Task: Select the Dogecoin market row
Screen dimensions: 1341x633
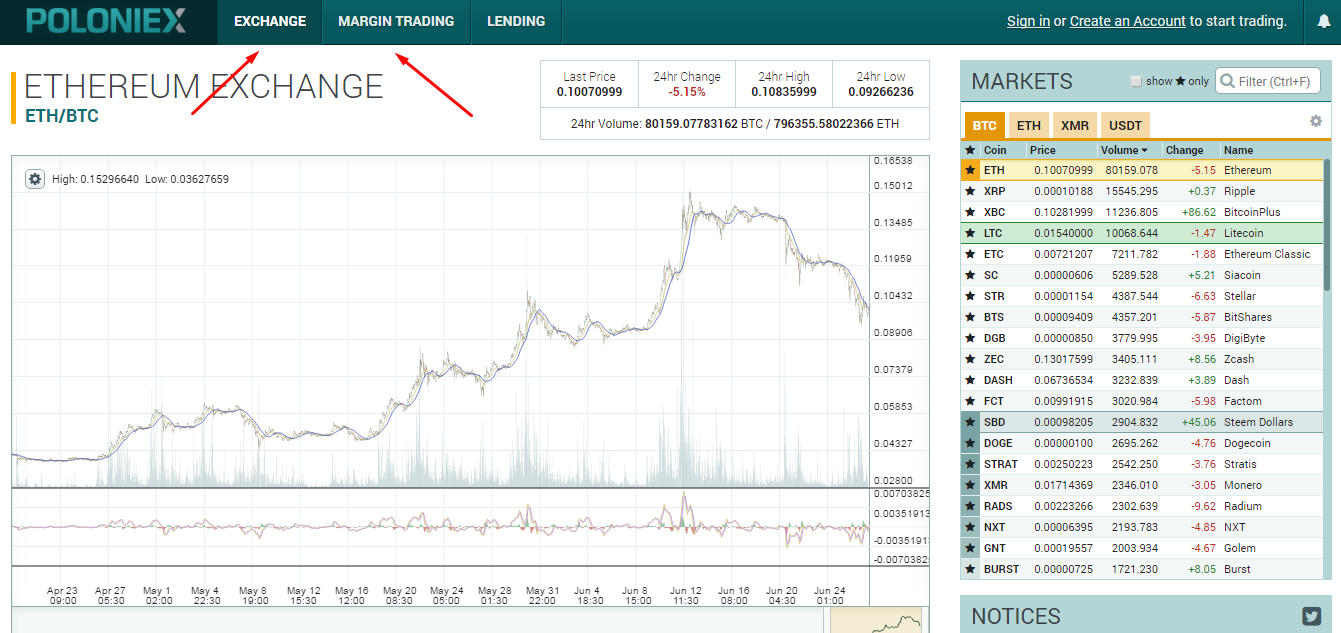Action: pyautogui.click(x=1142, y=443)
